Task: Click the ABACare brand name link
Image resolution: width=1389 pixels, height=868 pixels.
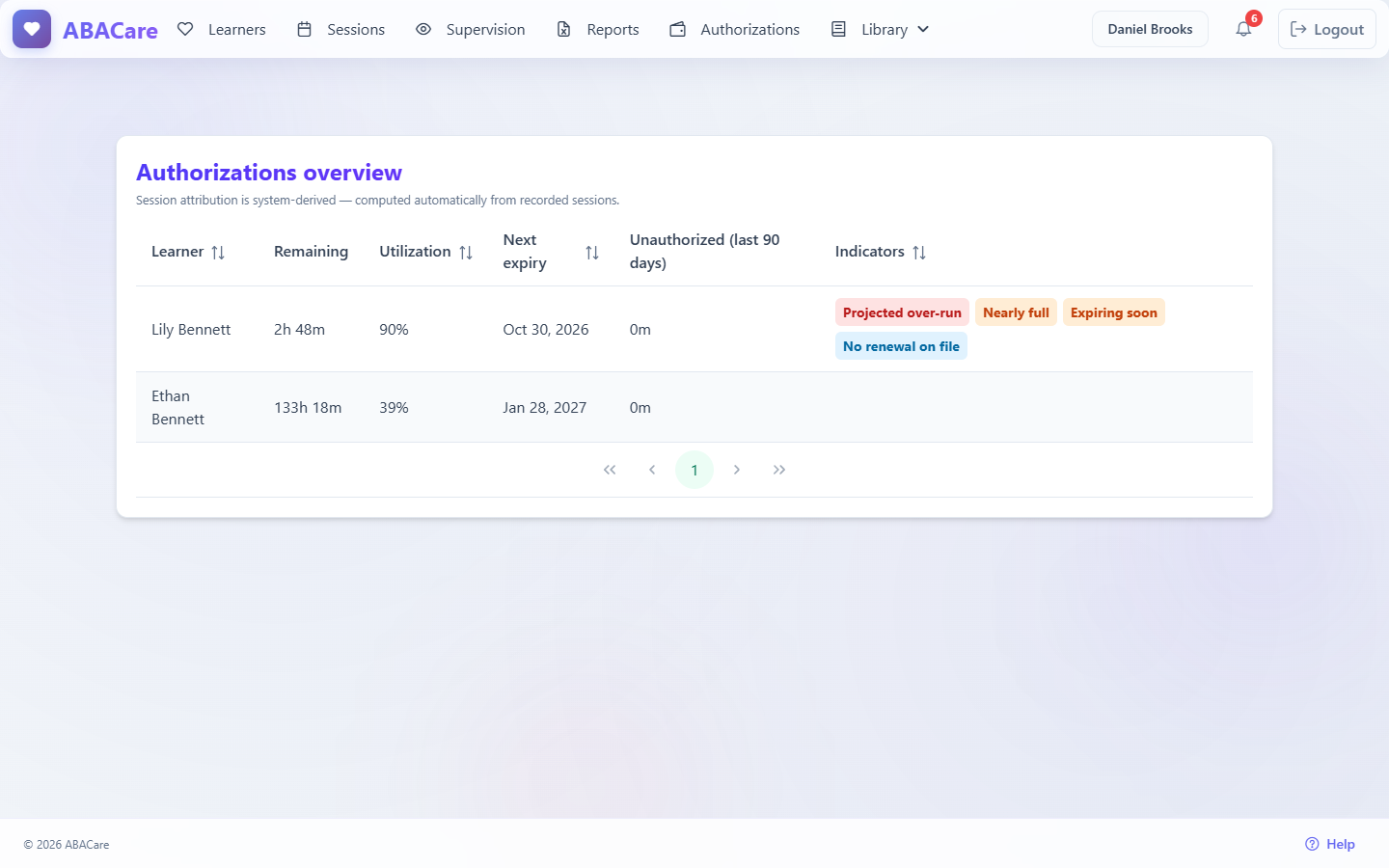Action: (x=110, y=30)
